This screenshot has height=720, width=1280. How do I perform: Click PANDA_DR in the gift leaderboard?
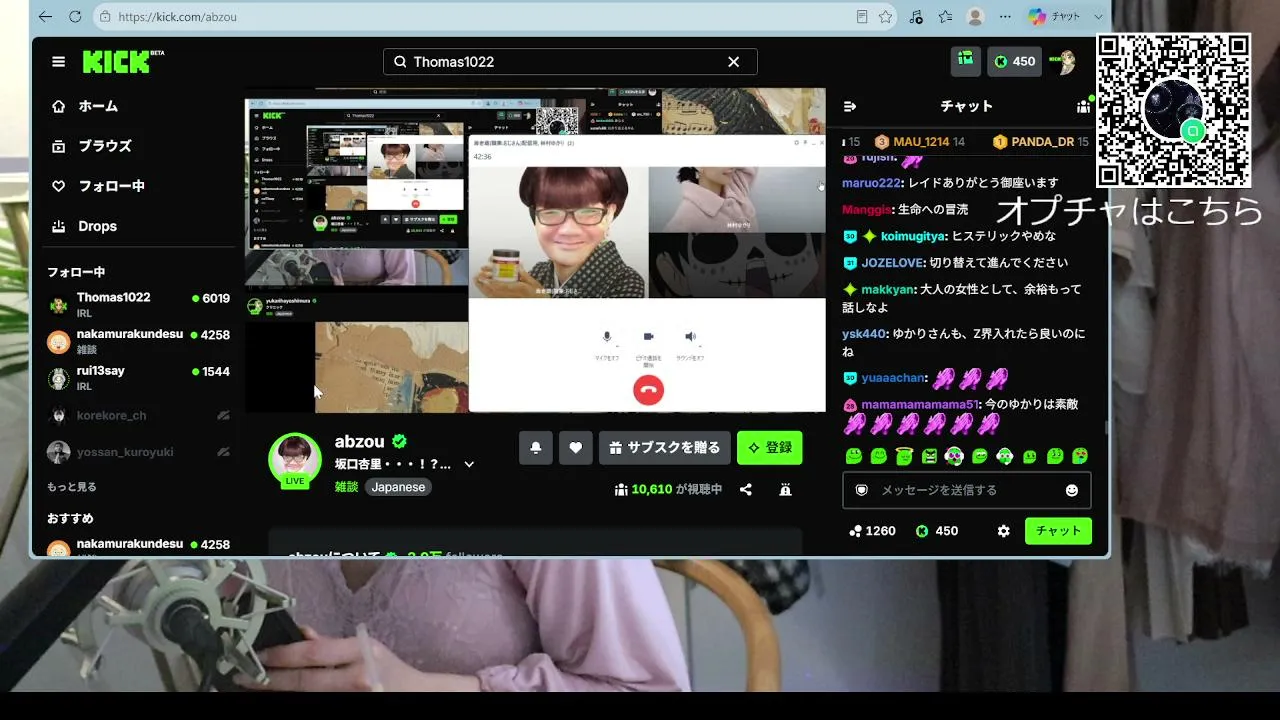(1041, 142)
